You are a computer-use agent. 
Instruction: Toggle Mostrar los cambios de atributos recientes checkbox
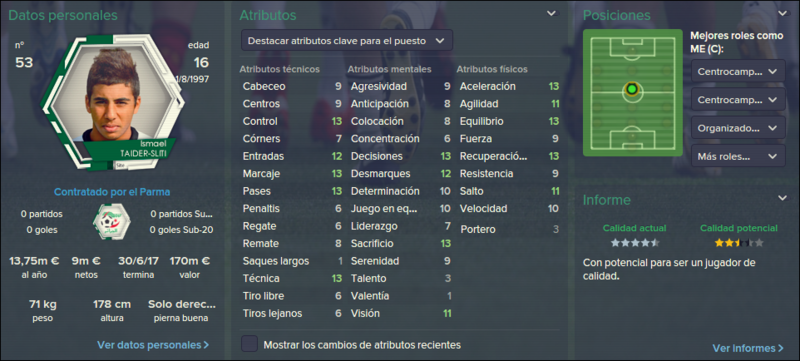249,344
